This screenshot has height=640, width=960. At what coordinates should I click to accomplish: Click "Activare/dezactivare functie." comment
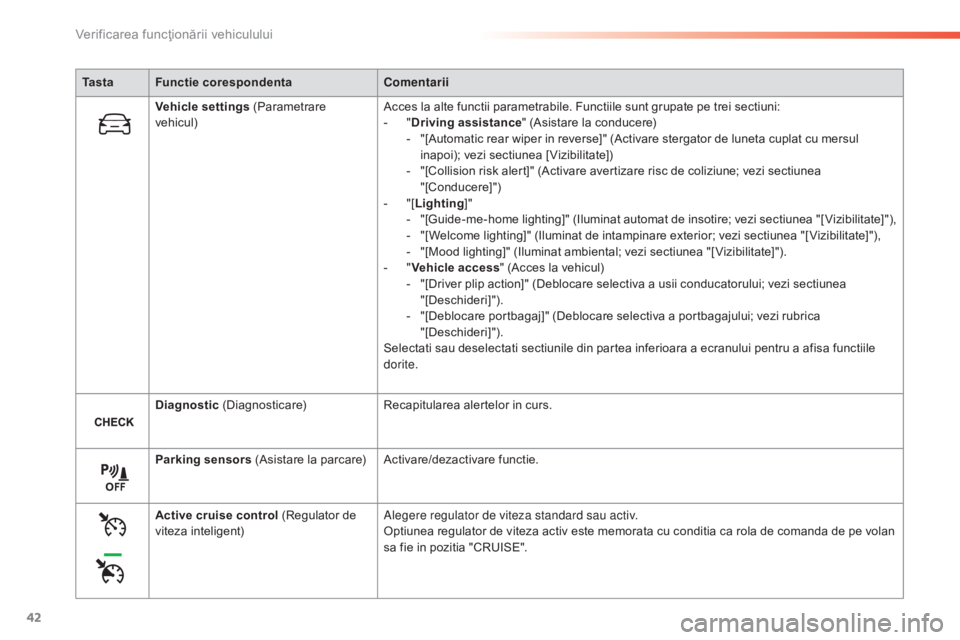coord(461,459)
